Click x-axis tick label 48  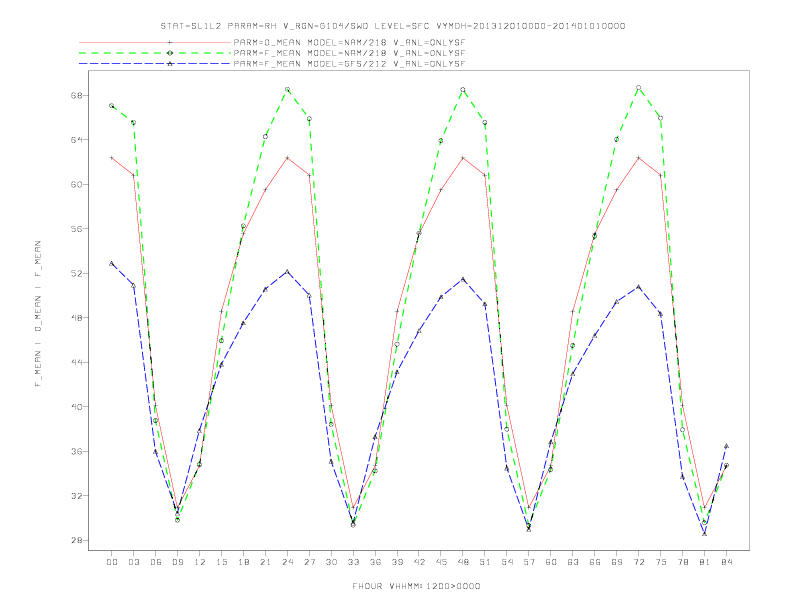[x=463, y=562]
